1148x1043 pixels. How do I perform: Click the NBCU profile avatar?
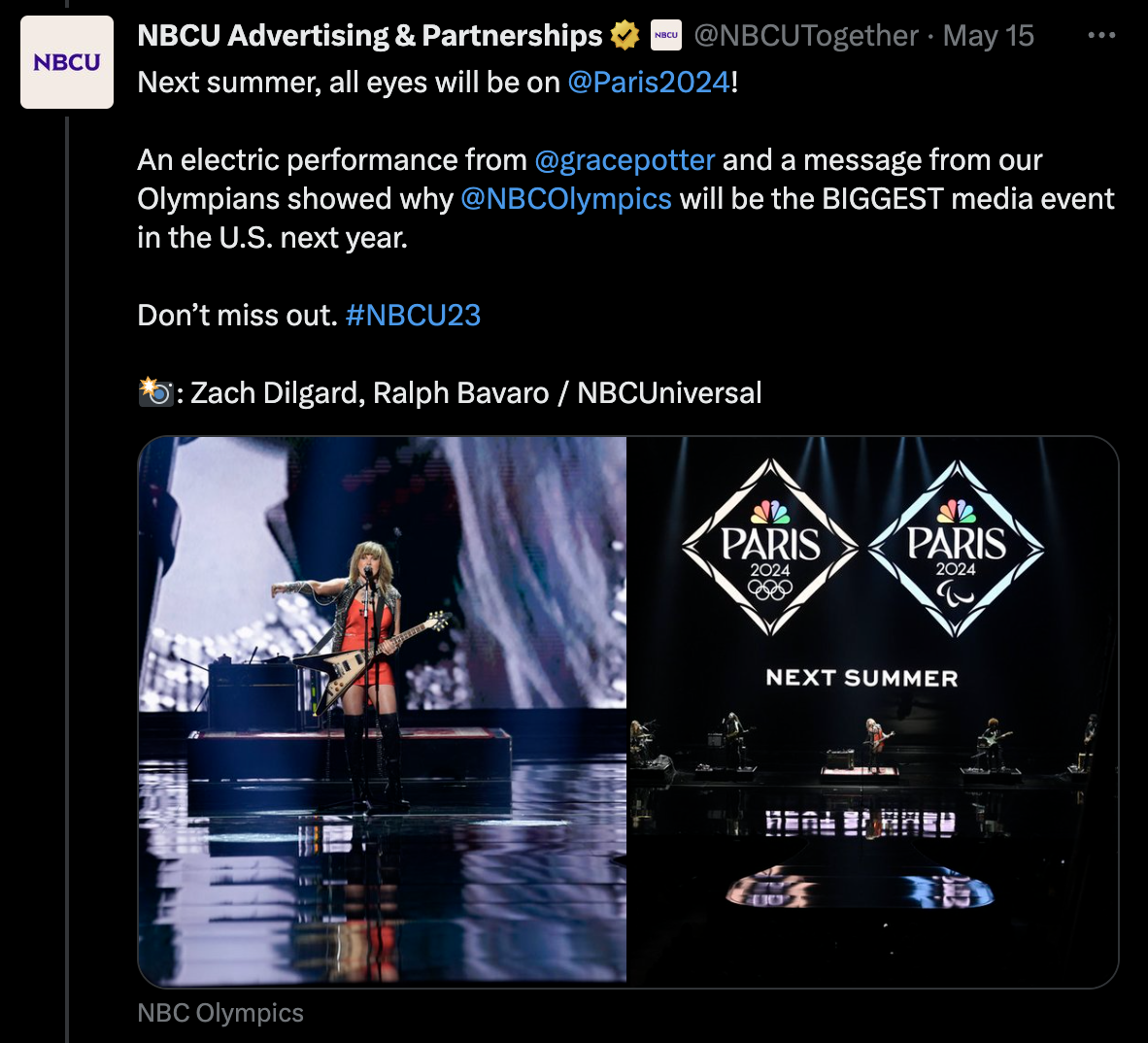[x=67, y=62]
